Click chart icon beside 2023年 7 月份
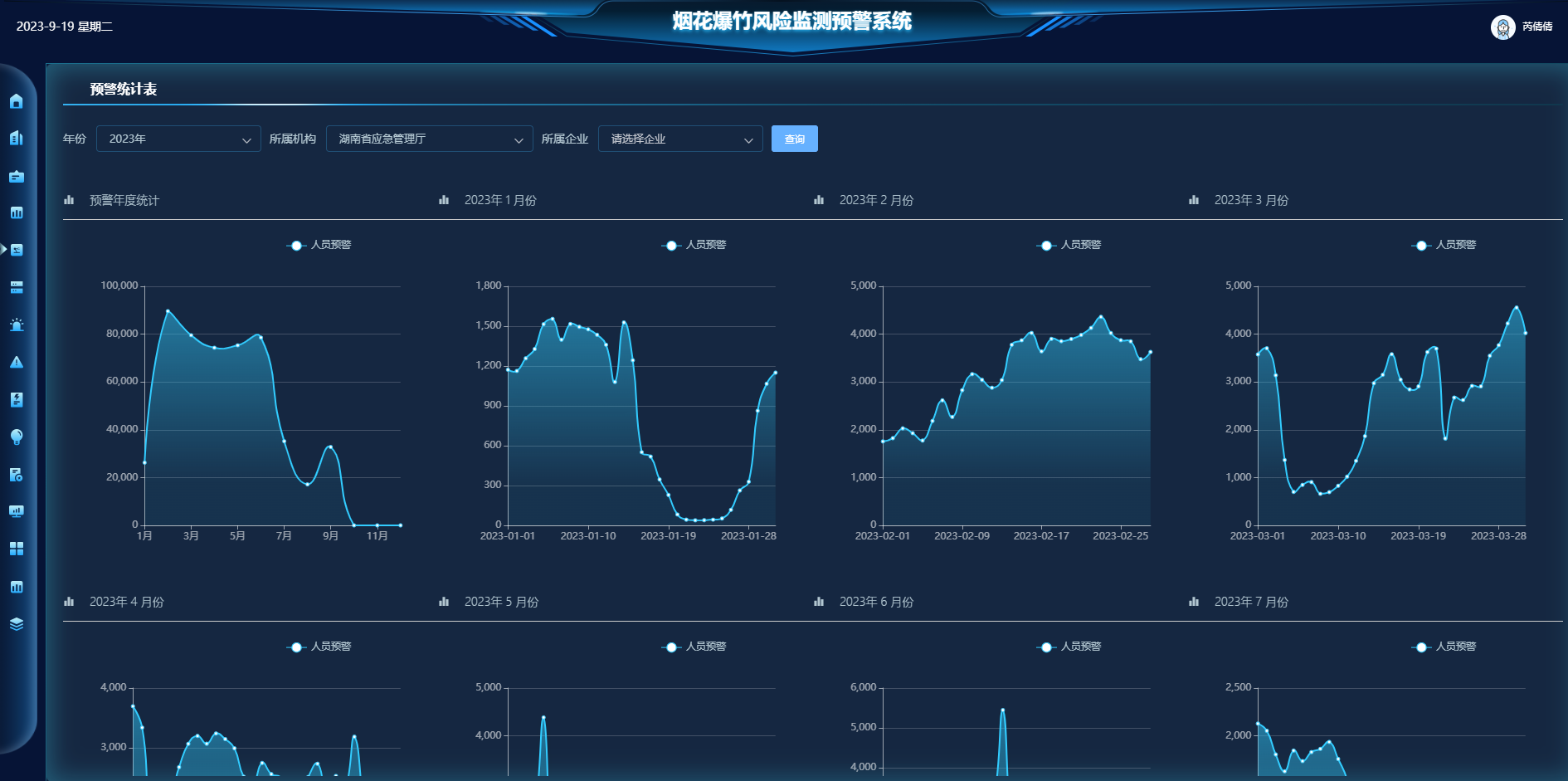The width and height of the screenshot is (1568, 781). (x=1194, y=602)
